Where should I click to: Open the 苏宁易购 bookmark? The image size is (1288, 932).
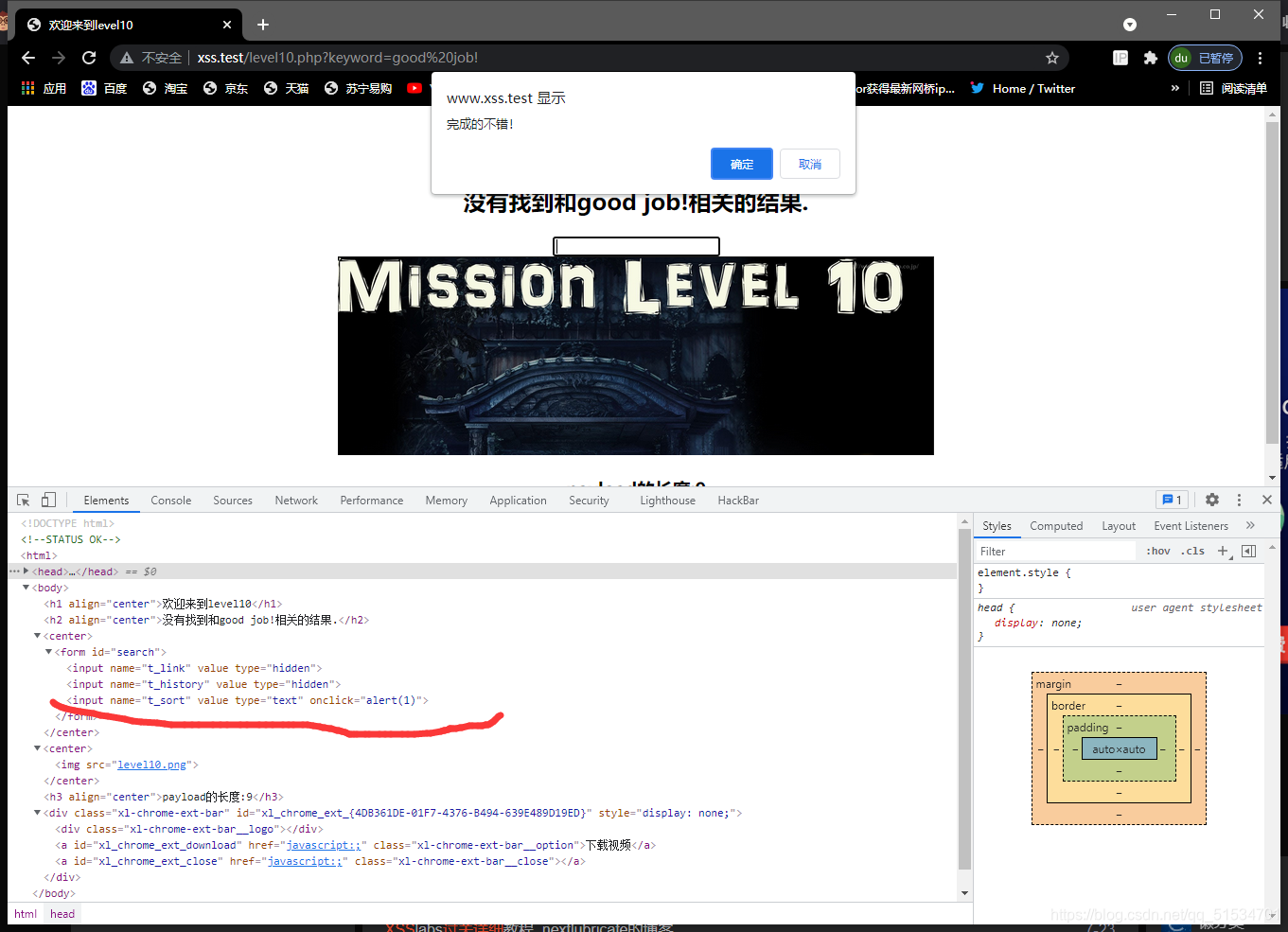[x=358, y=88]
